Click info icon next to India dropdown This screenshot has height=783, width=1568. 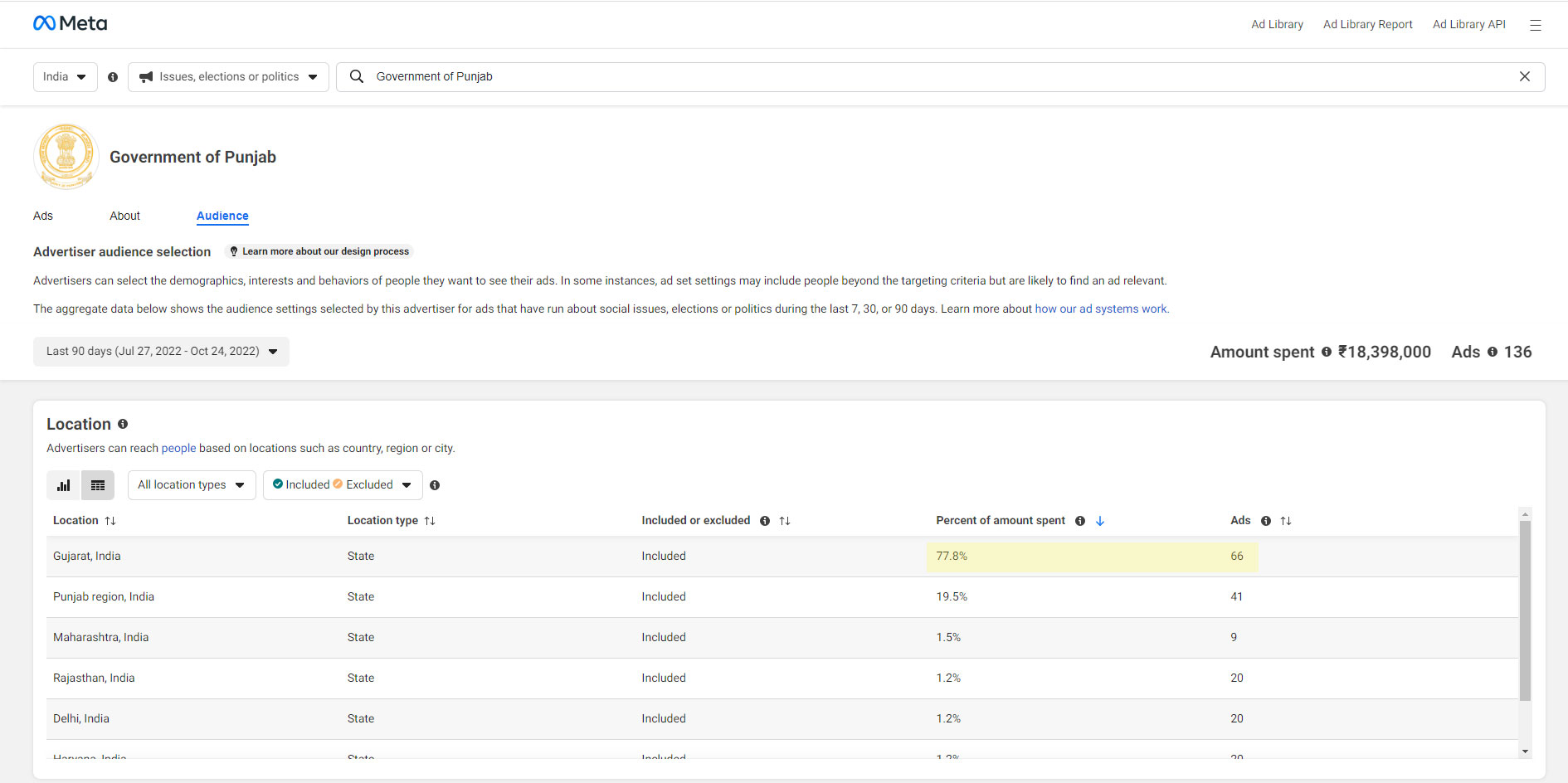tap(113, 77)
